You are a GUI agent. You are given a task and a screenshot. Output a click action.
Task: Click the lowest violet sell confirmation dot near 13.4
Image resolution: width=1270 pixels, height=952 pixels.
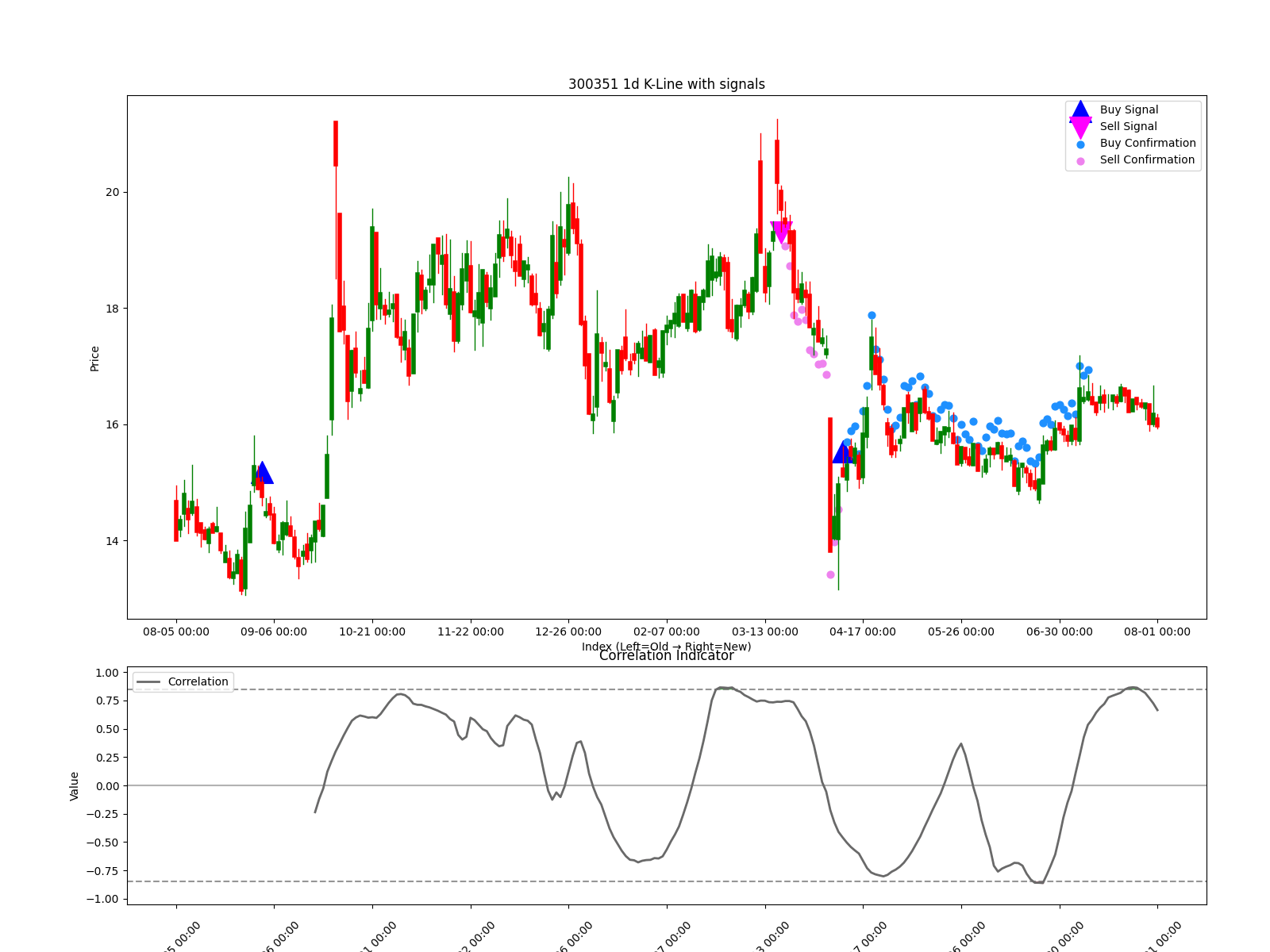point(830,574)
